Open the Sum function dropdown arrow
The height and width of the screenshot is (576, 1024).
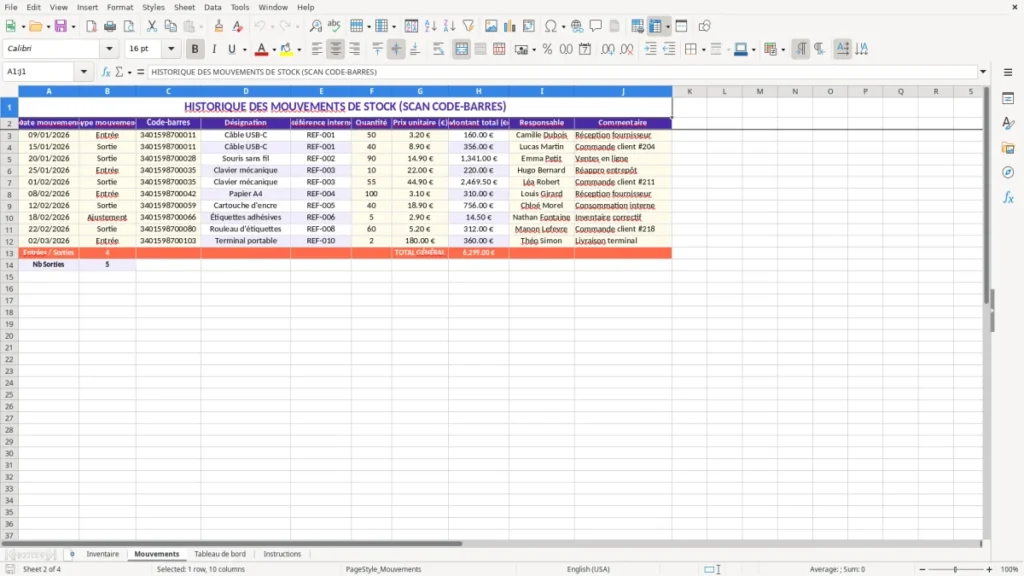pos(129,72)
